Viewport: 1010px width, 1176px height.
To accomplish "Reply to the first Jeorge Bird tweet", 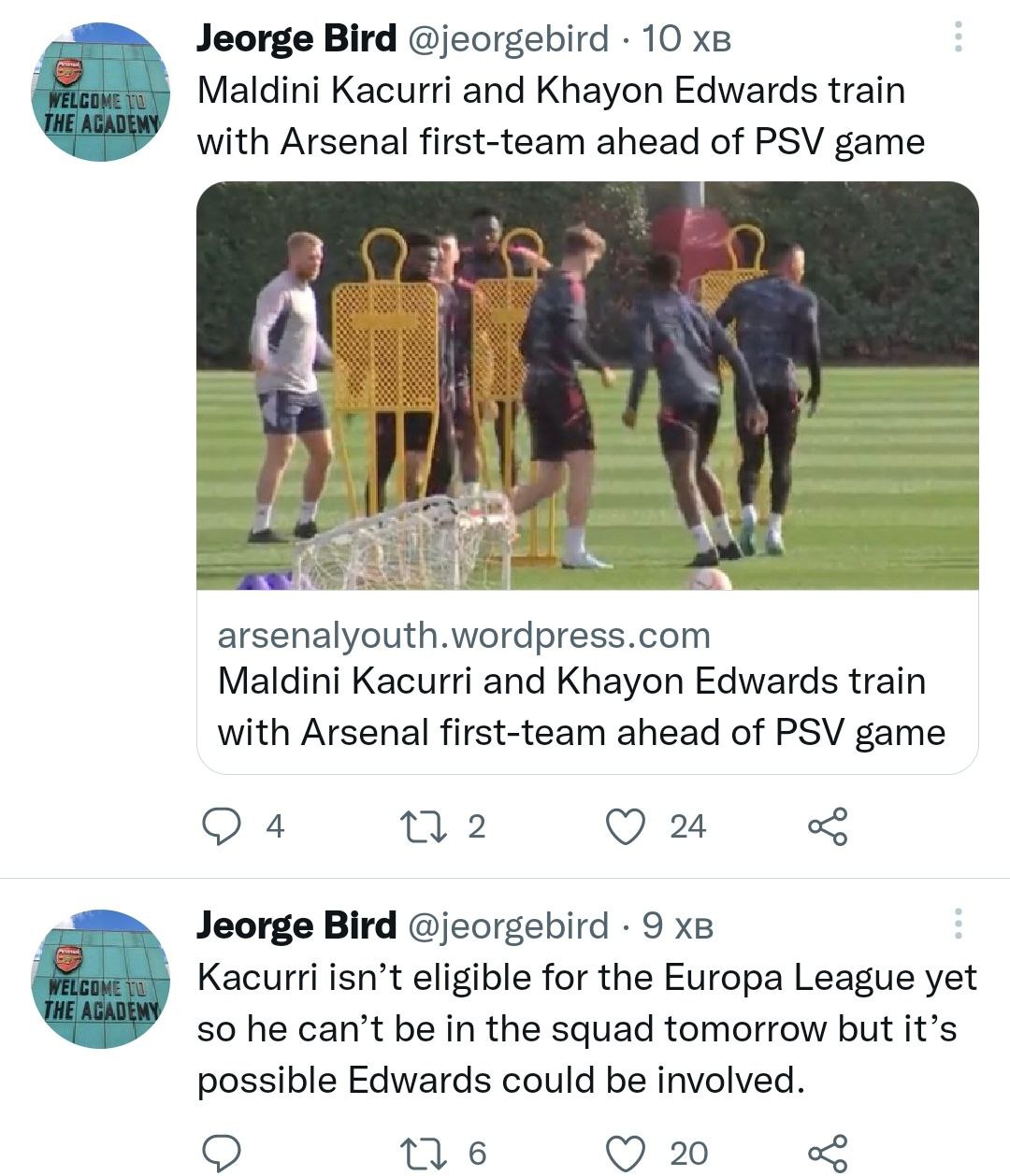I will tap(222, 826).
